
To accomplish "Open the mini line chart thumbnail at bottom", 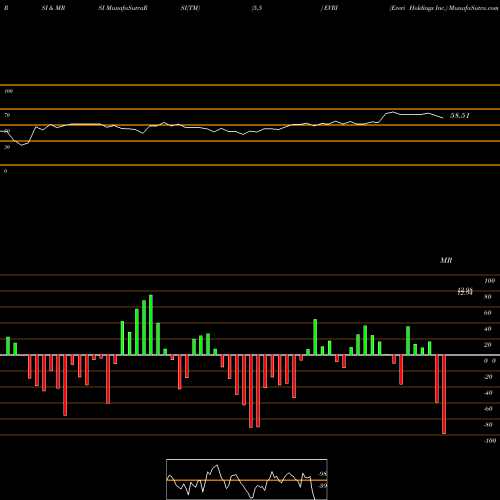I will tap(247, 479).
